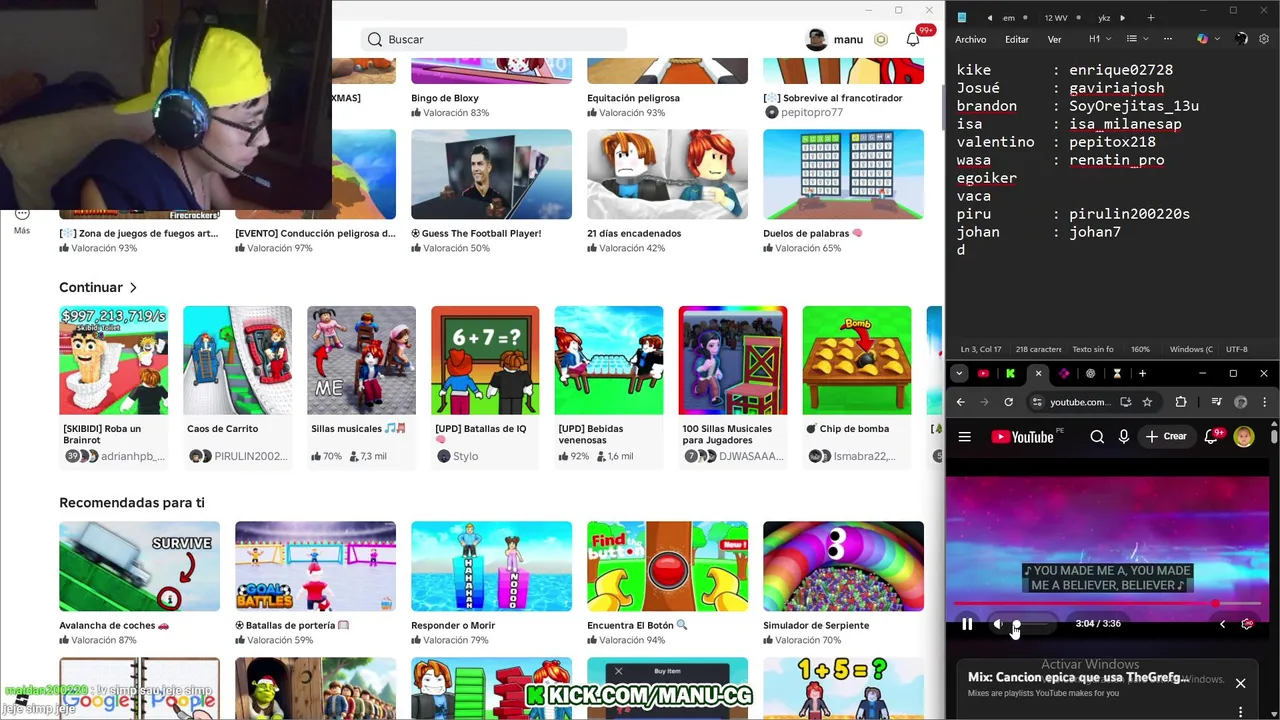The image size is (1280, 720).
Task: Open the Mix playlist three-dot options
Action: point(1241,711)
